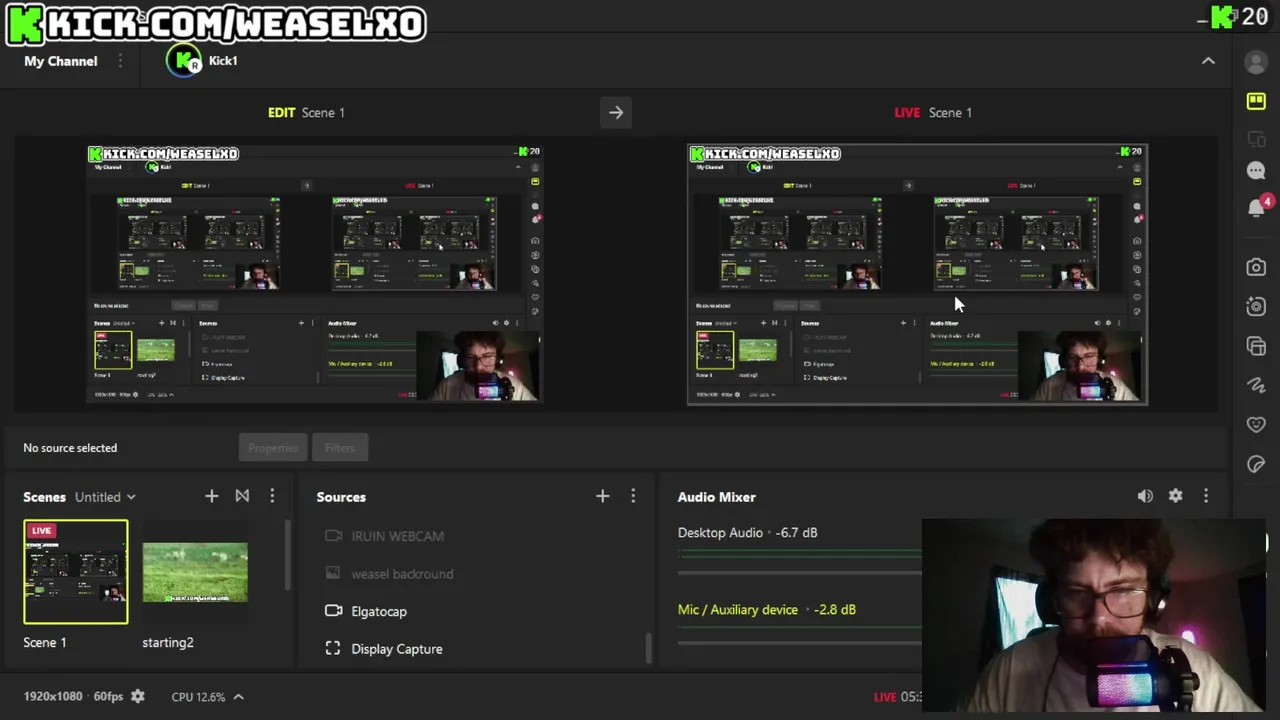
Task: Open the chat bubble icon in sidebar
Action: pos(1256,171)
